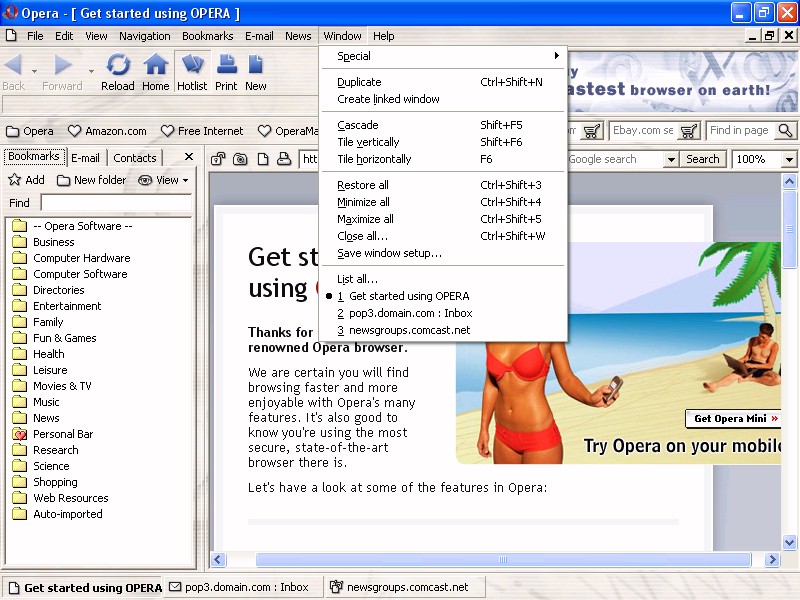Click the Find in page magnifier icon
Viewport: 800px width, 600px height.
point(785,131)
